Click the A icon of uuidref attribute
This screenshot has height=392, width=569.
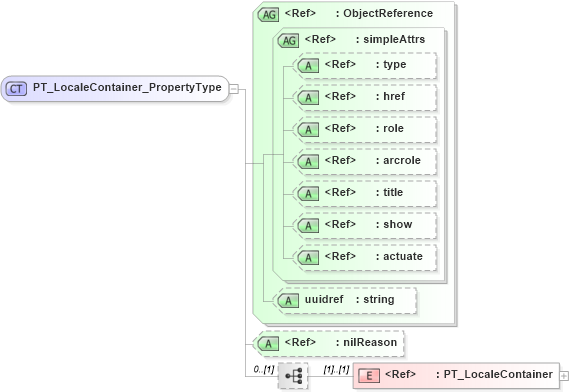click(x=288, y=301)
